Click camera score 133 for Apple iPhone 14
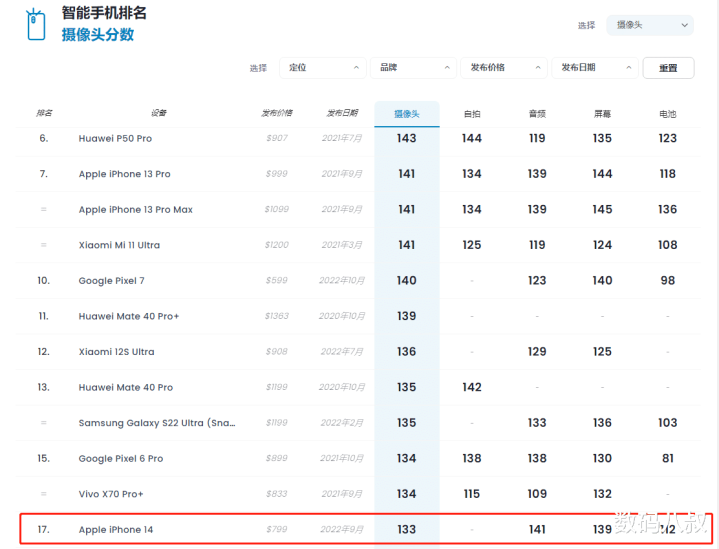This screenshot has width=719, height=549. [x=407, y=529]
